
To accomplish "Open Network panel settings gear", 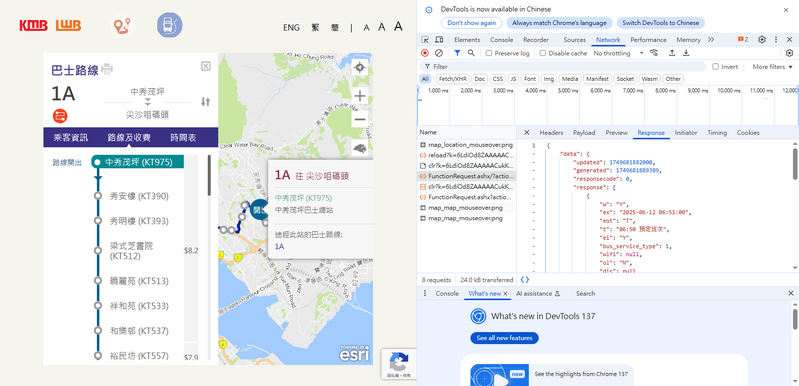I will tap(789, 53).
